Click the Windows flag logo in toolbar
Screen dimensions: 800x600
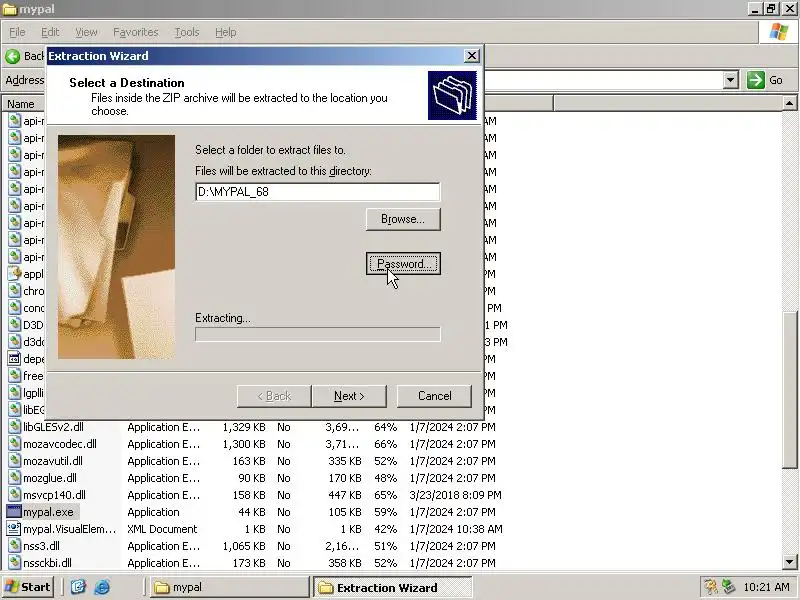[779, 32]
